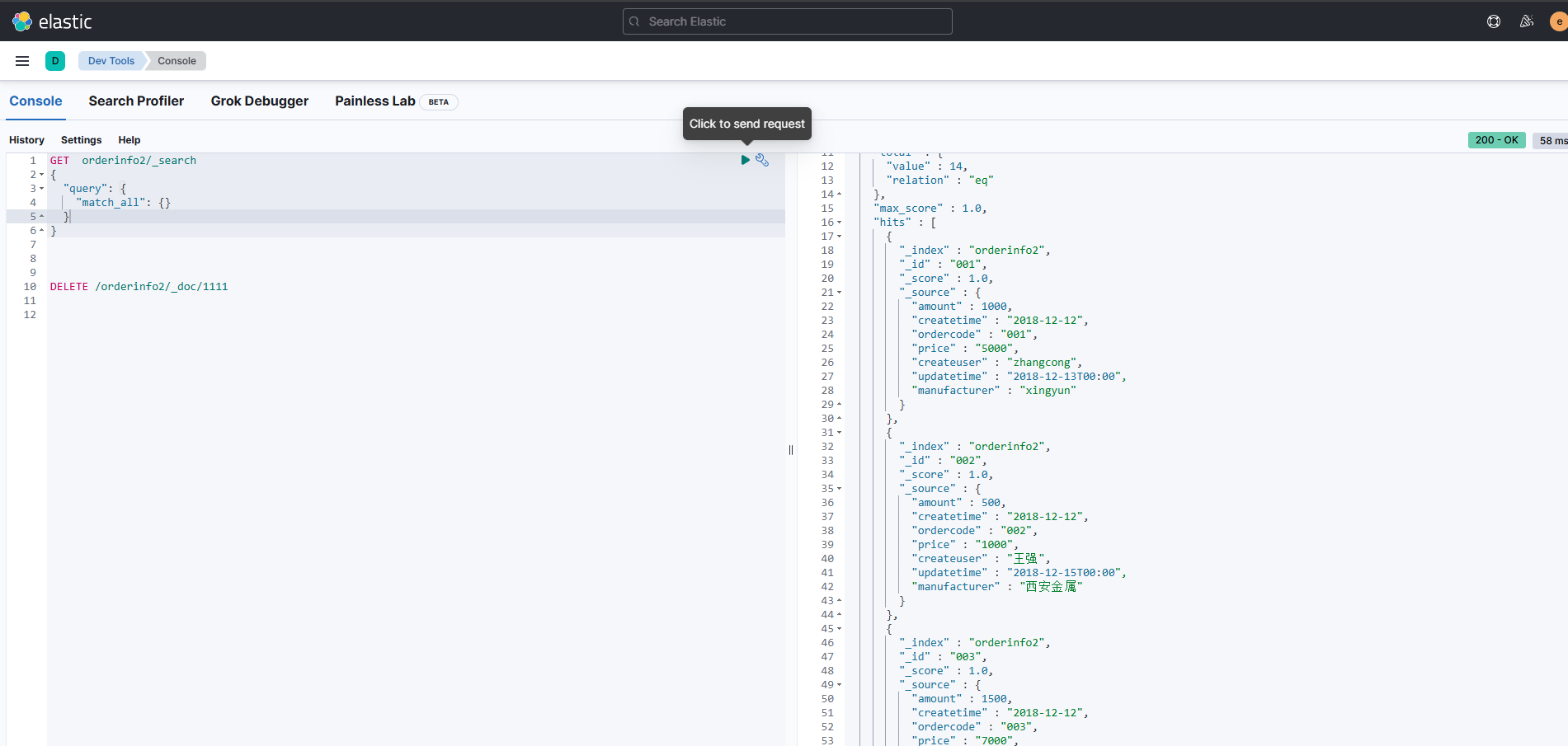The image size is (1568, 746).
Task: Collapse _source block at output line 21
Action: click(840, 293)
